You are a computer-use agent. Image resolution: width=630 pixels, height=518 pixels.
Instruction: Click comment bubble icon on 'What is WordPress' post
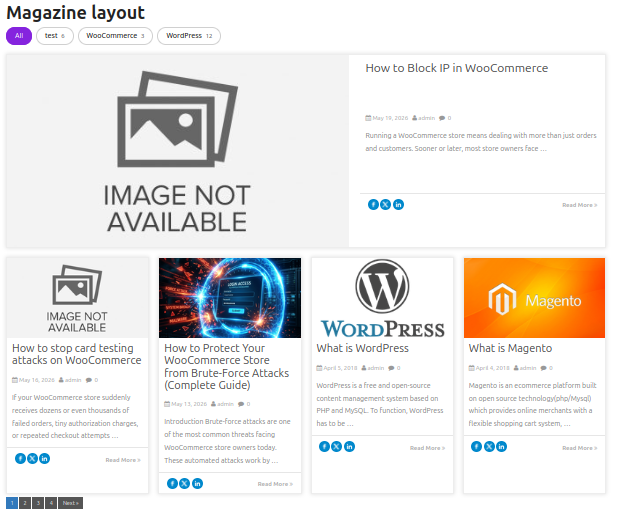391,368
